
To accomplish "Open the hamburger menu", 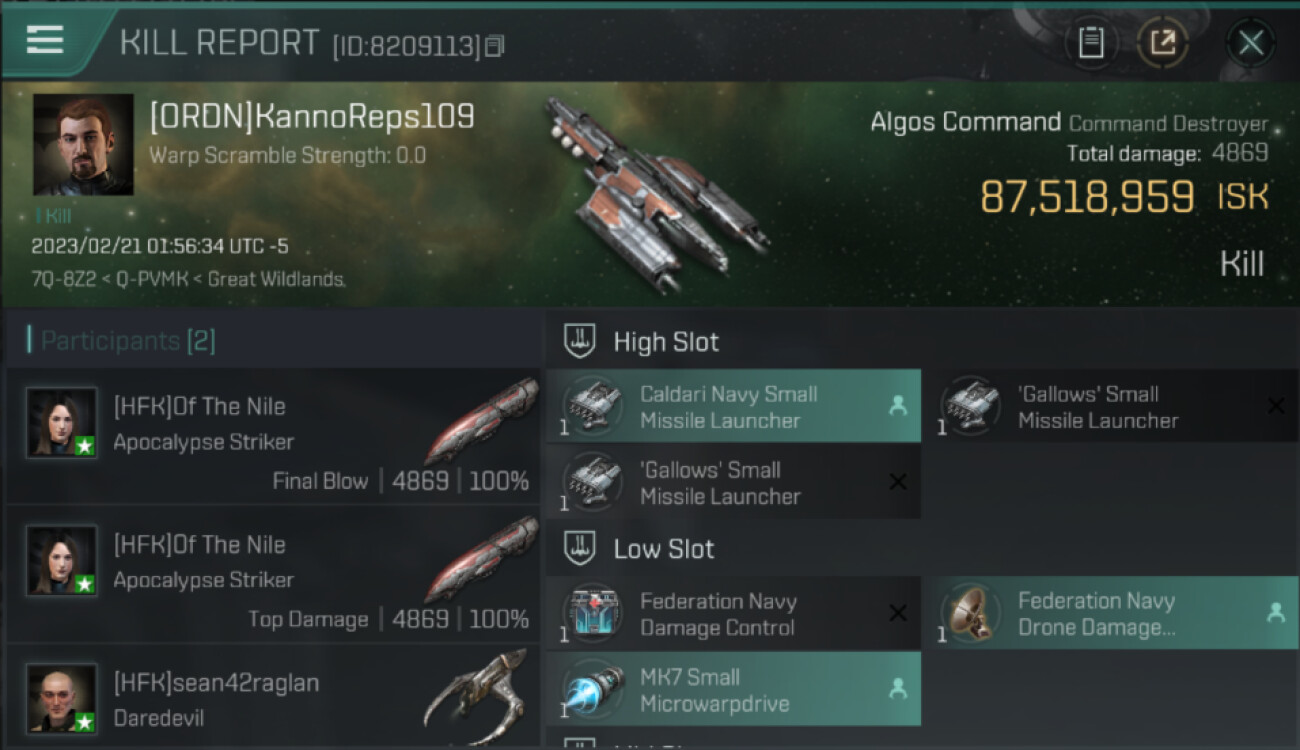I will coord(45,40).
